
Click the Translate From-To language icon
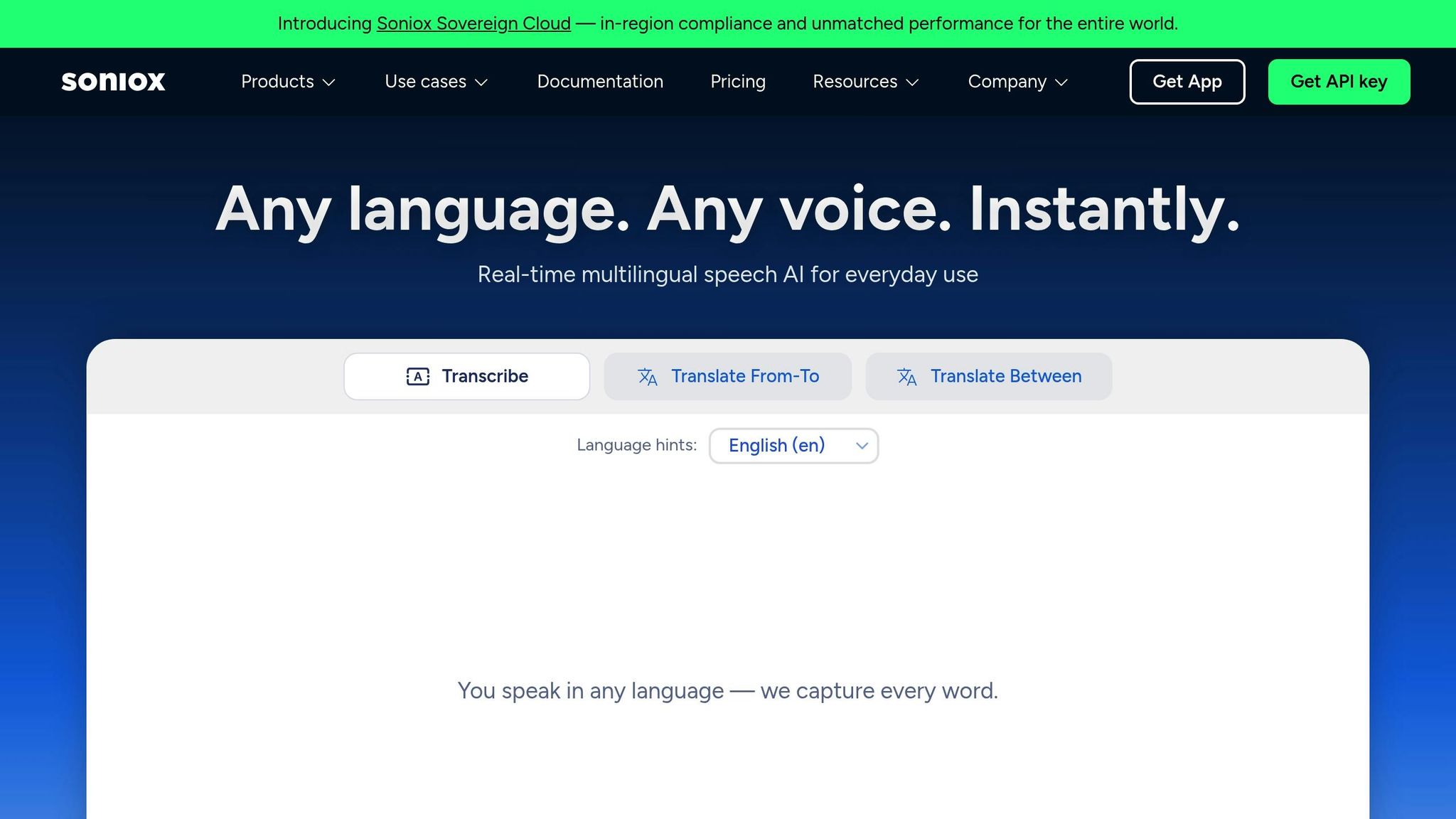coord(647,377)
